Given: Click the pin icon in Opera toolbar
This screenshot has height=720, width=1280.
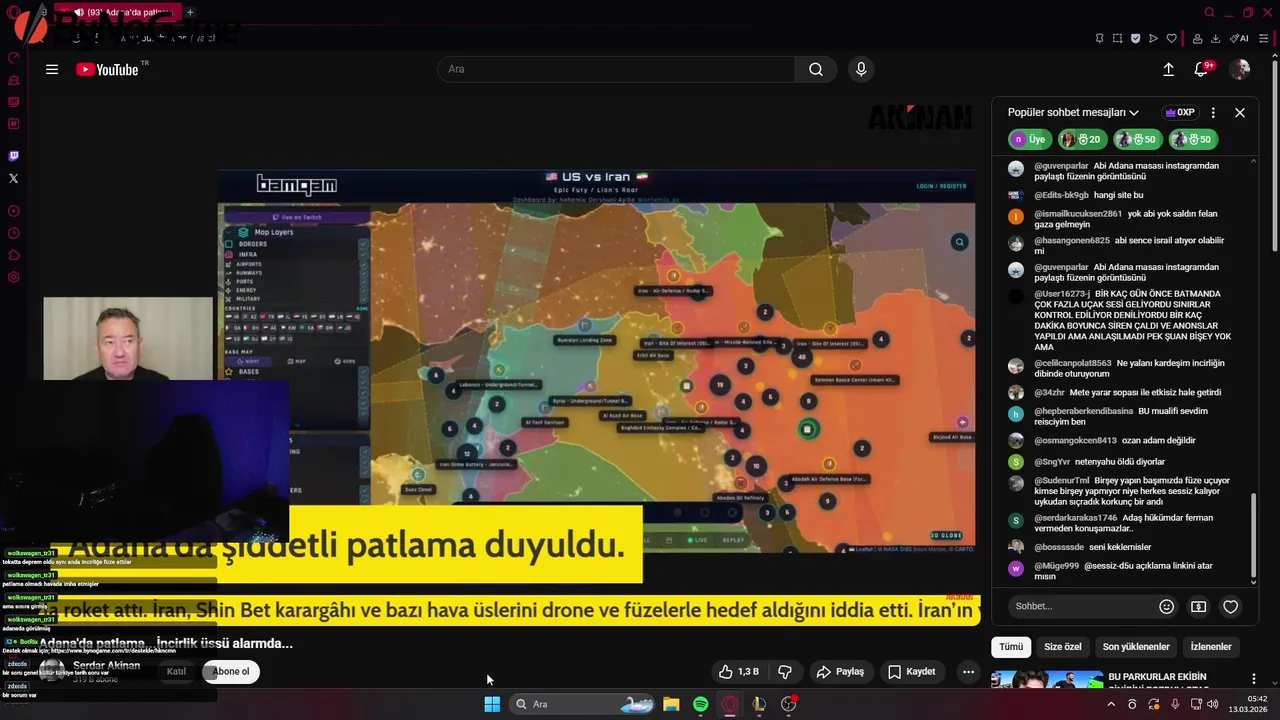Looking at the screenshot, I should [x=1099, y=39].
